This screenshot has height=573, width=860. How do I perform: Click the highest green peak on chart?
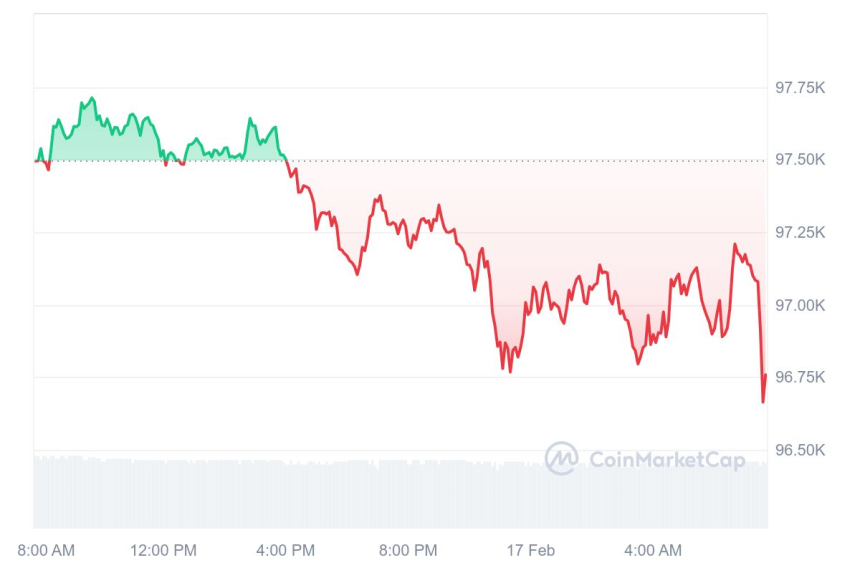click(92, 98)
